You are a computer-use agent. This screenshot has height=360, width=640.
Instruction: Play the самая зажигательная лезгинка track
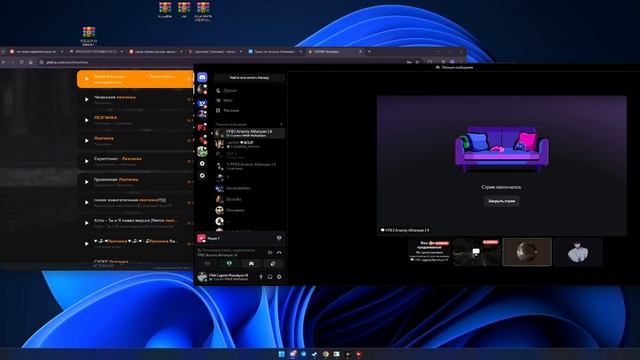(x=86, y=202)
